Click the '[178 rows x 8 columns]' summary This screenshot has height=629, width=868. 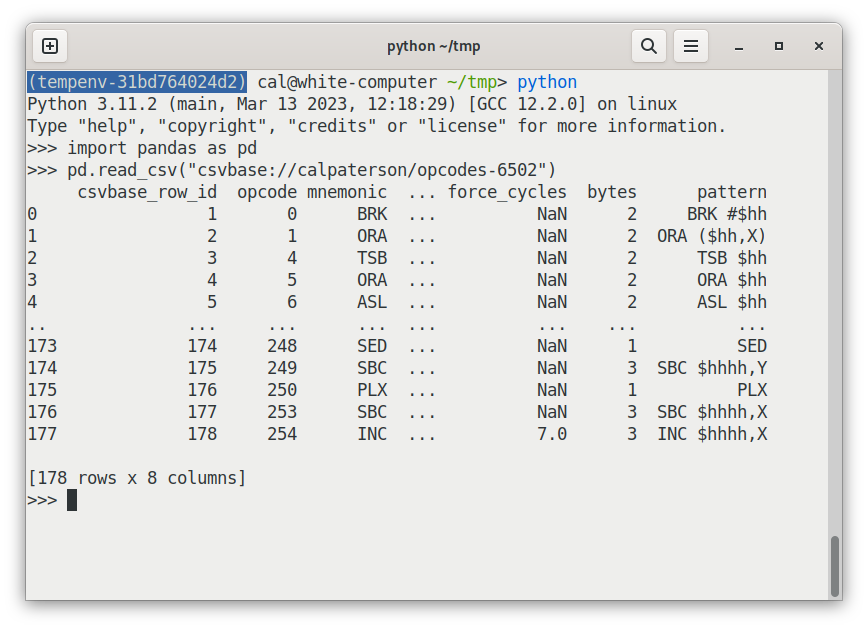click(137, 478)
